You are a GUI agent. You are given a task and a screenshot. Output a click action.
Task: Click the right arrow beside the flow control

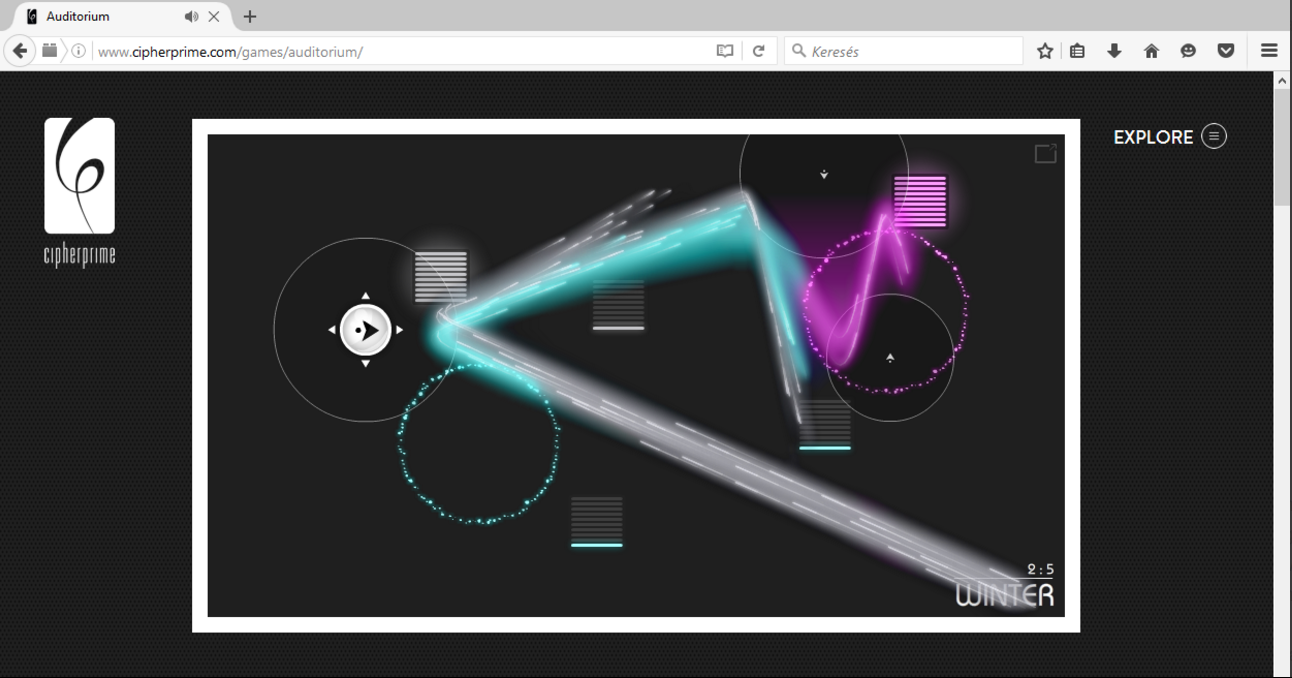coord(399,330)
